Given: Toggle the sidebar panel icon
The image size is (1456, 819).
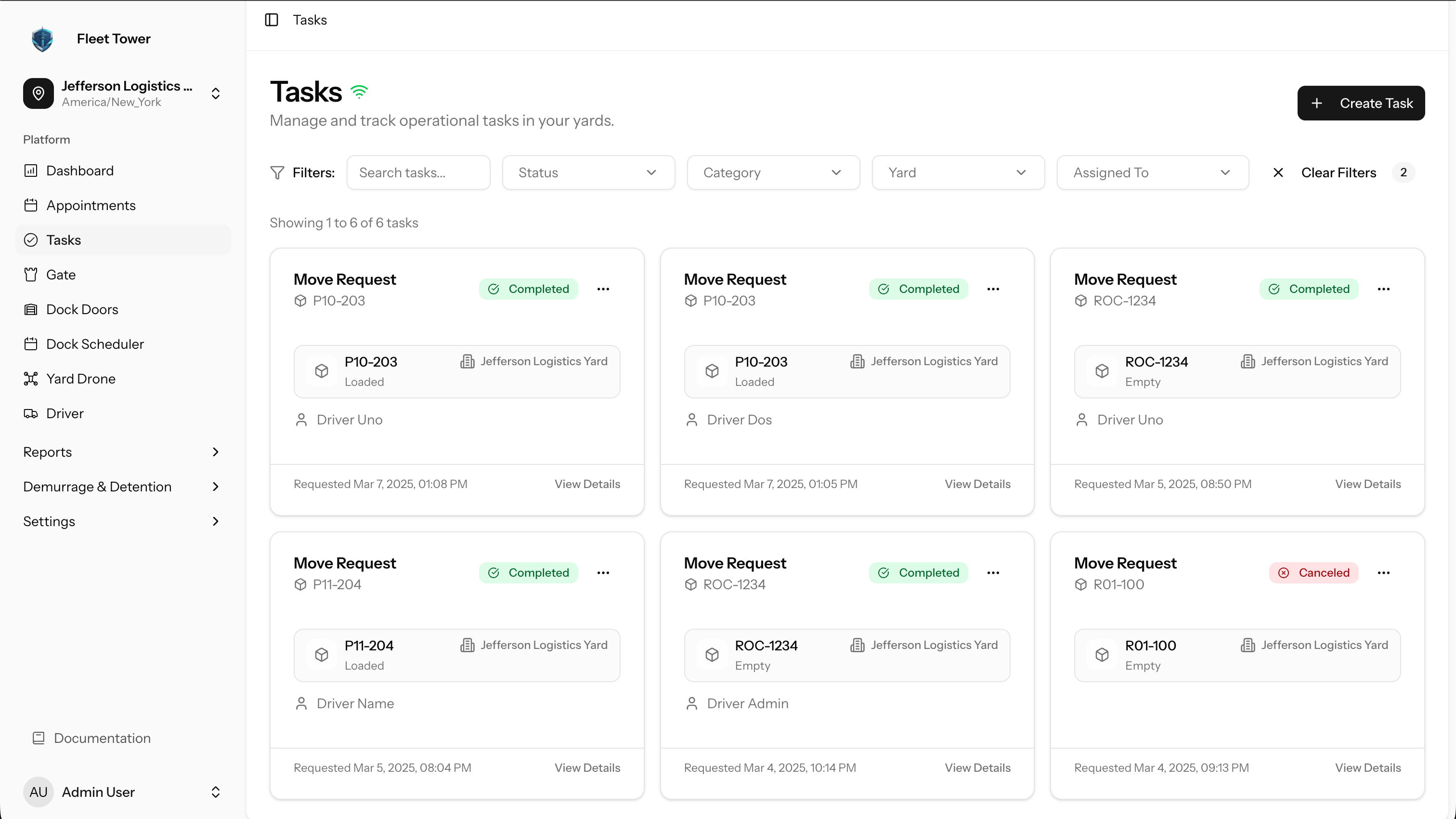Looking at the screenshot, I should [271, 20].
